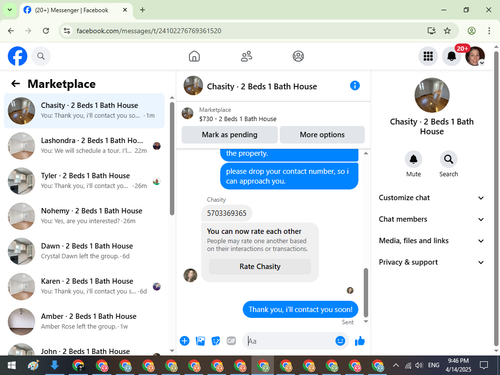The height and width of the screenshot is (375, 500).
Task: Open a new browser tab
Action: (x=142, y=10)
